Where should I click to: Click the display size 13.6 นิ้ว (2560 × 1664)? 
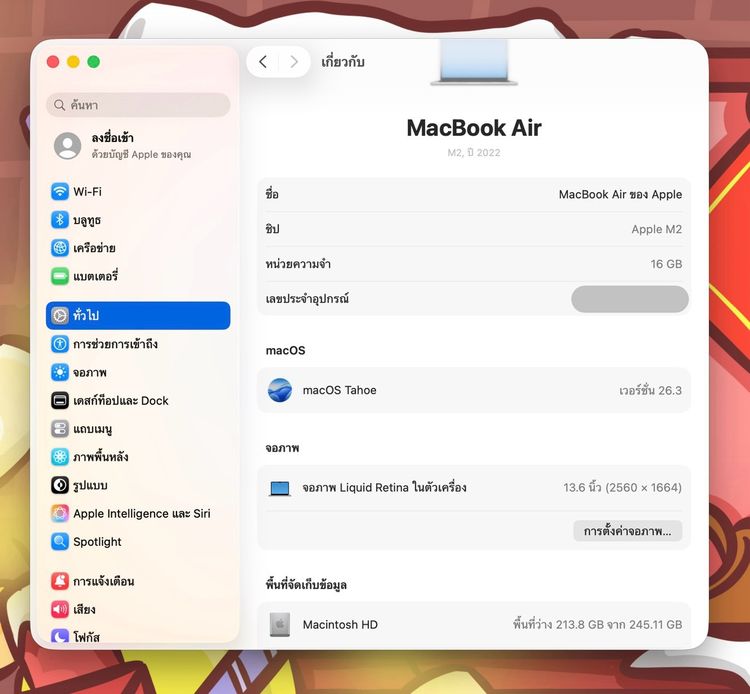pyautogui.click(x=622, y=487)
